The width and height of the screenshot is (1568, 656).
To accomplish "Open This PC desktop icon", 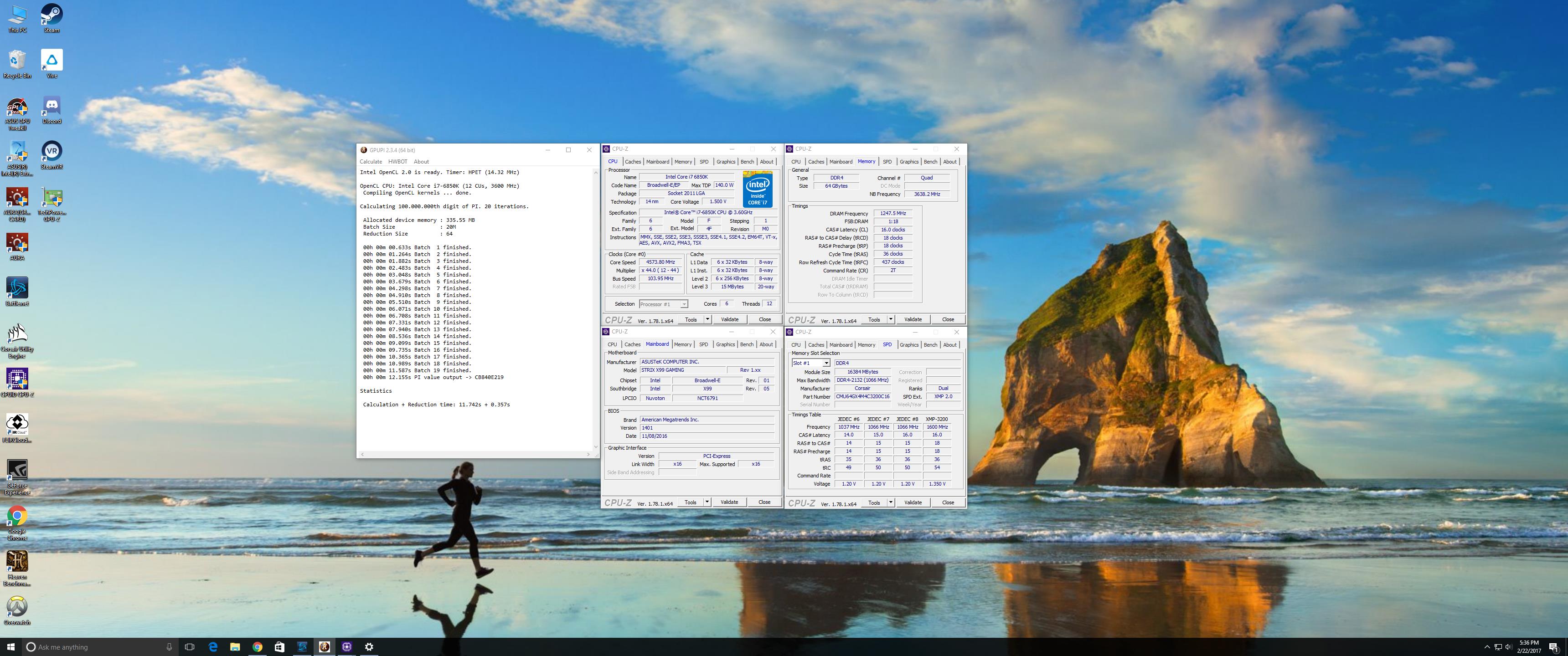I will (17, 18).
